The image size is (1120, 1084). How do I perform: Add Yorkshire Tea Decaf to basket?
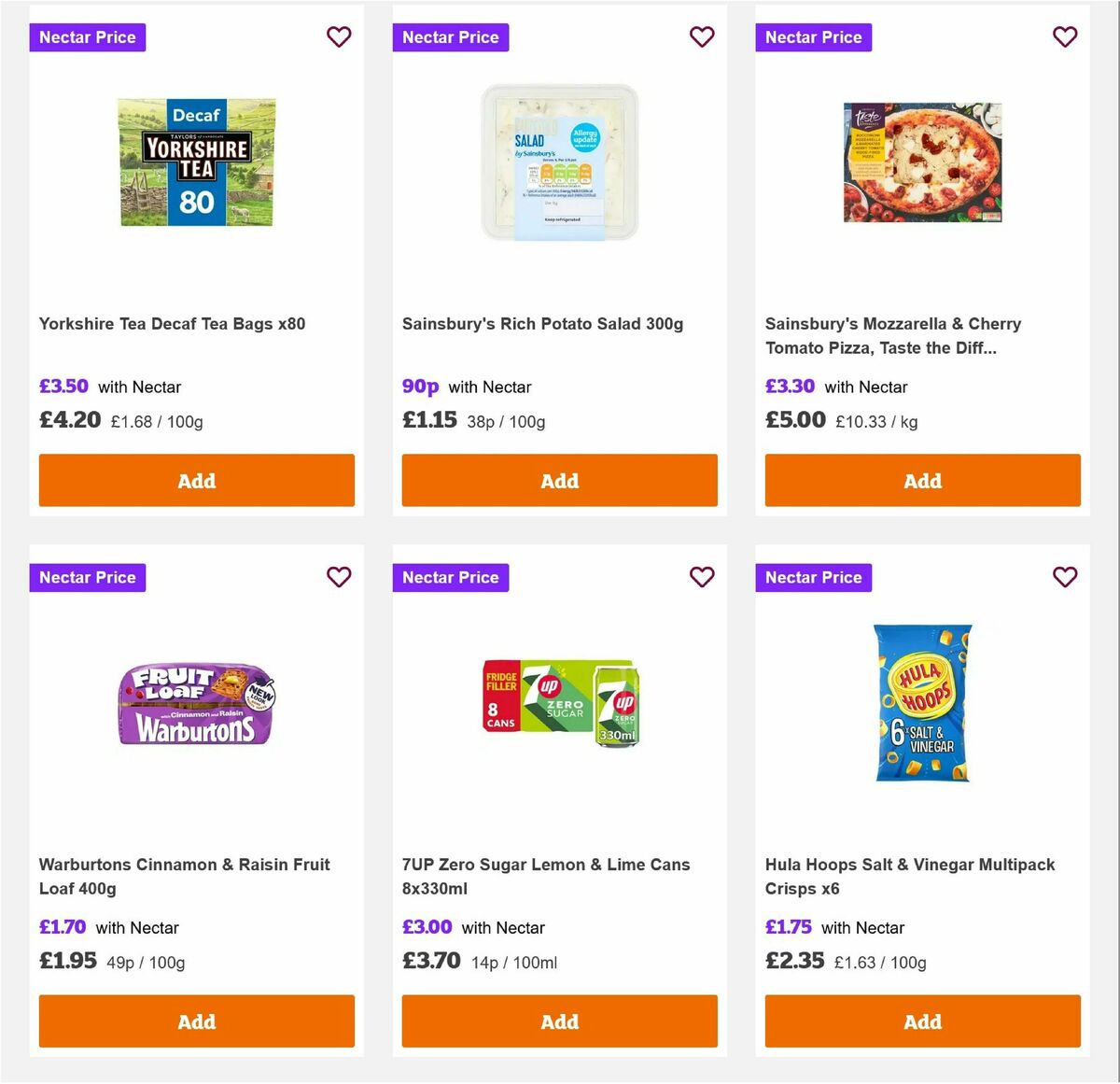tap(196, 480)
